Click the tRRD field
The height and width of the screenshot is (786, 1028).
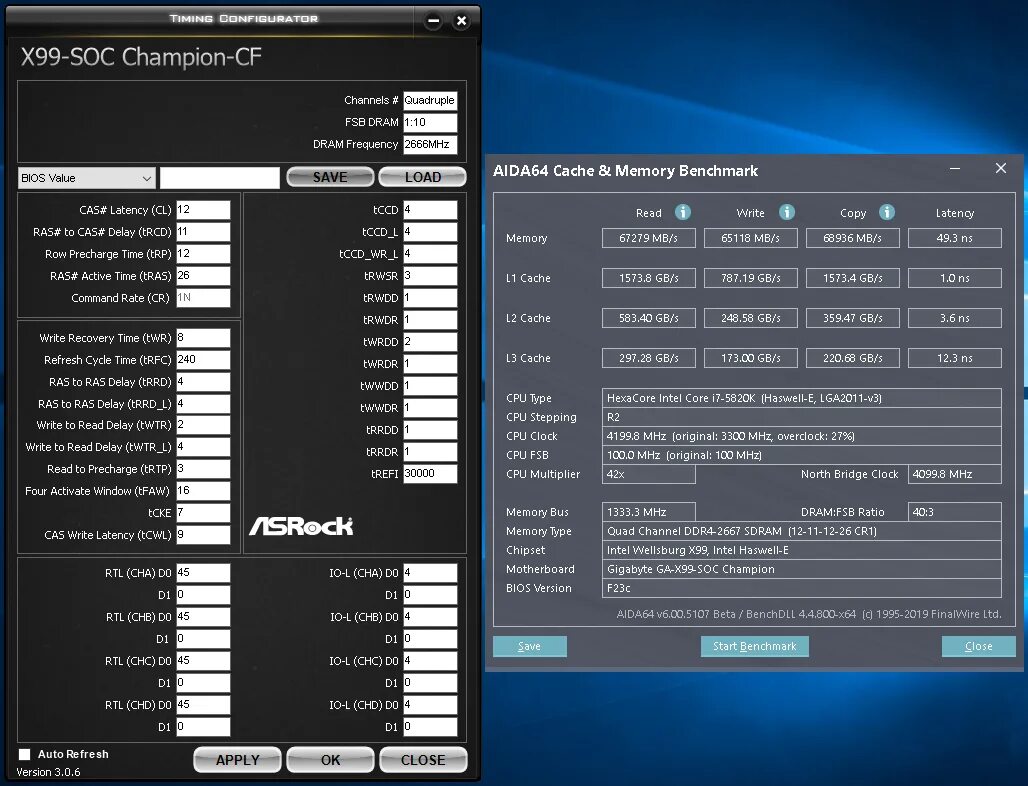point(203,382)
